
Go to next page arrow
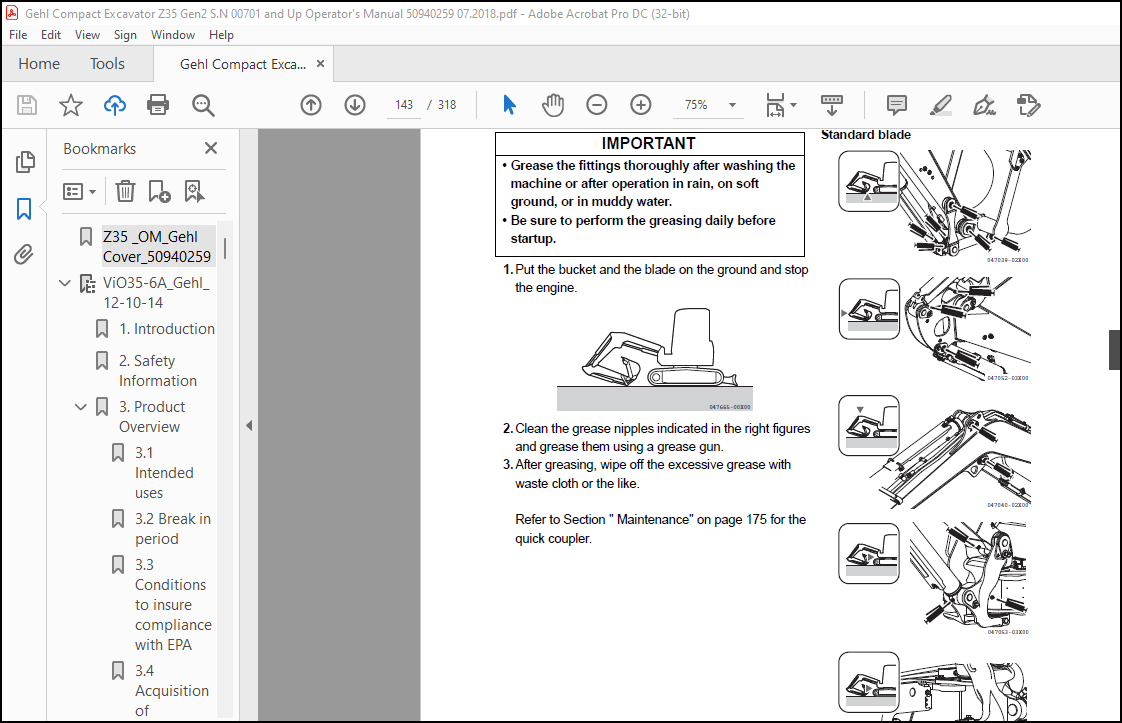click(355, 105)
